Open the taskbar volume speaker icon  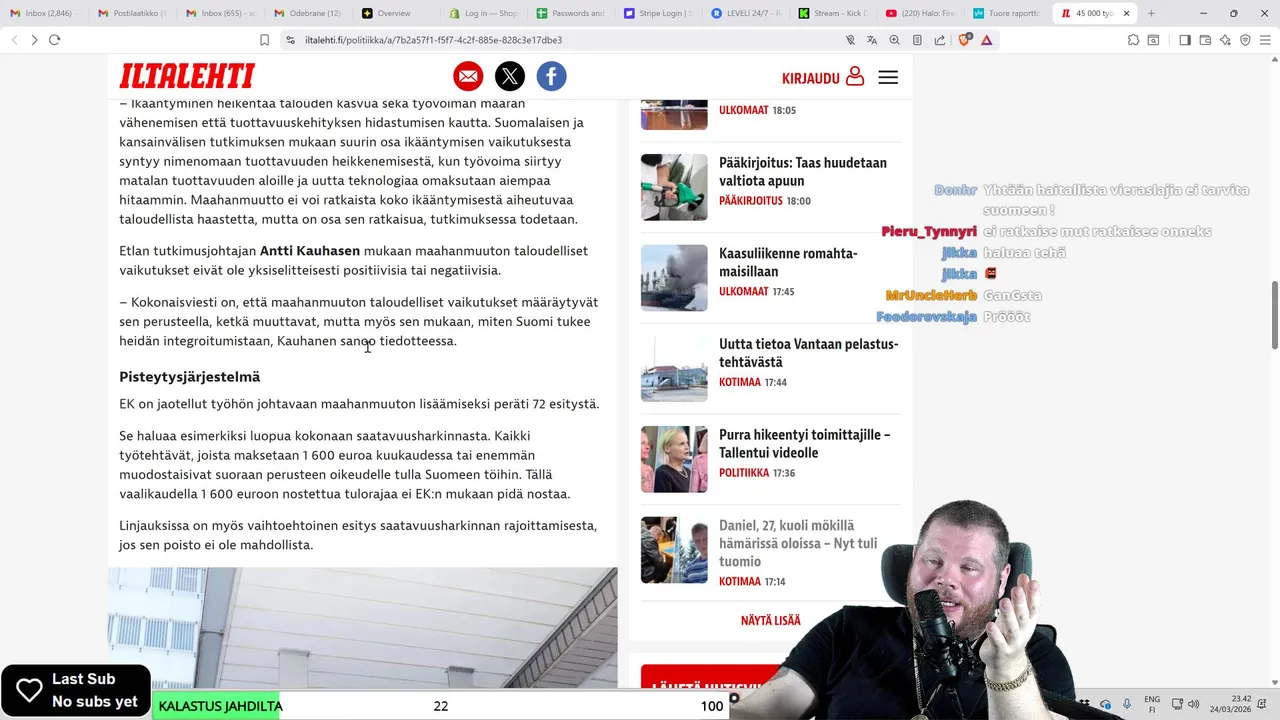coord(1194,704)
